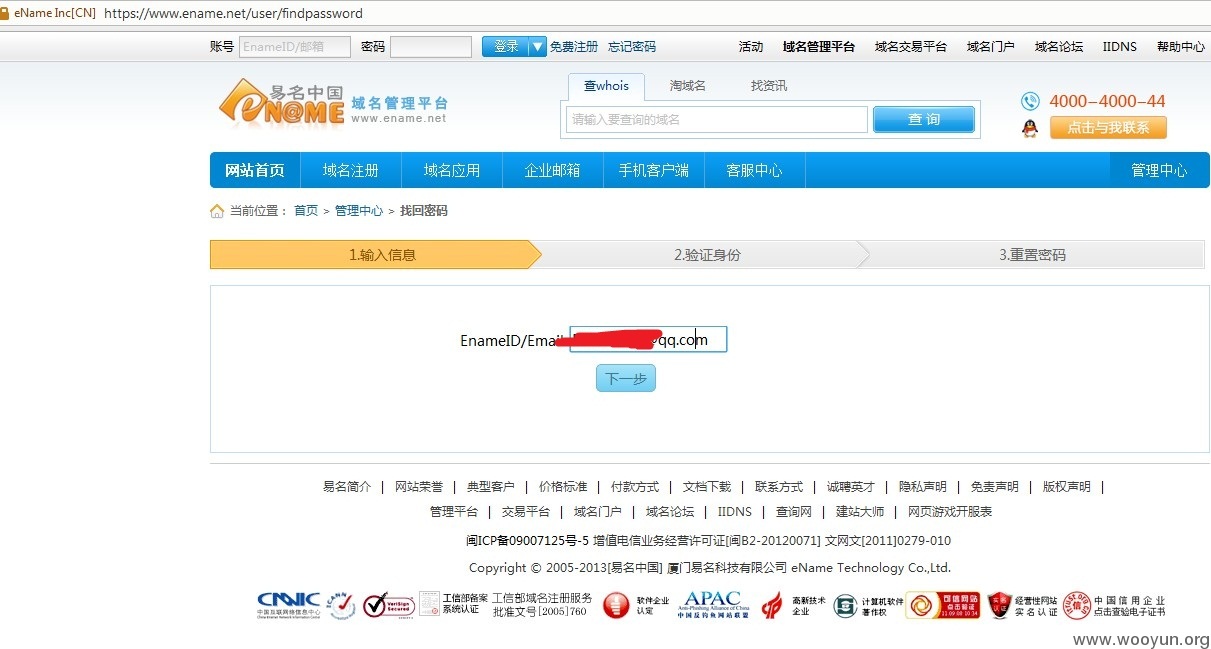Image resolution: width=1211 pixels, height=649 pixels.
Task: Open the 高新技术企业 badge
Action: pos(794,605)
